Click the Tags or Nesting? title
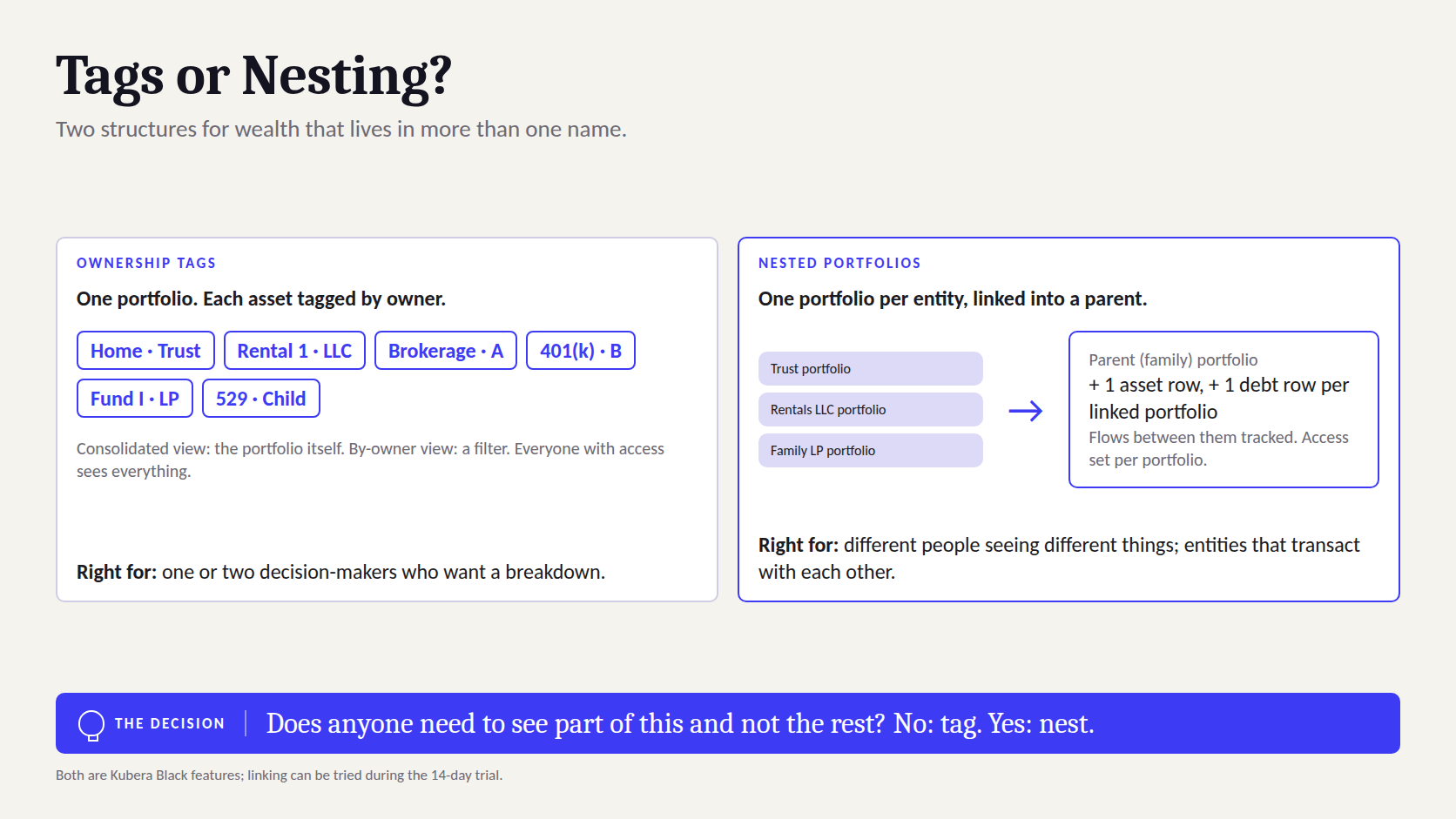This screenshot has height=819, width=1456. (x=254, y=76)
